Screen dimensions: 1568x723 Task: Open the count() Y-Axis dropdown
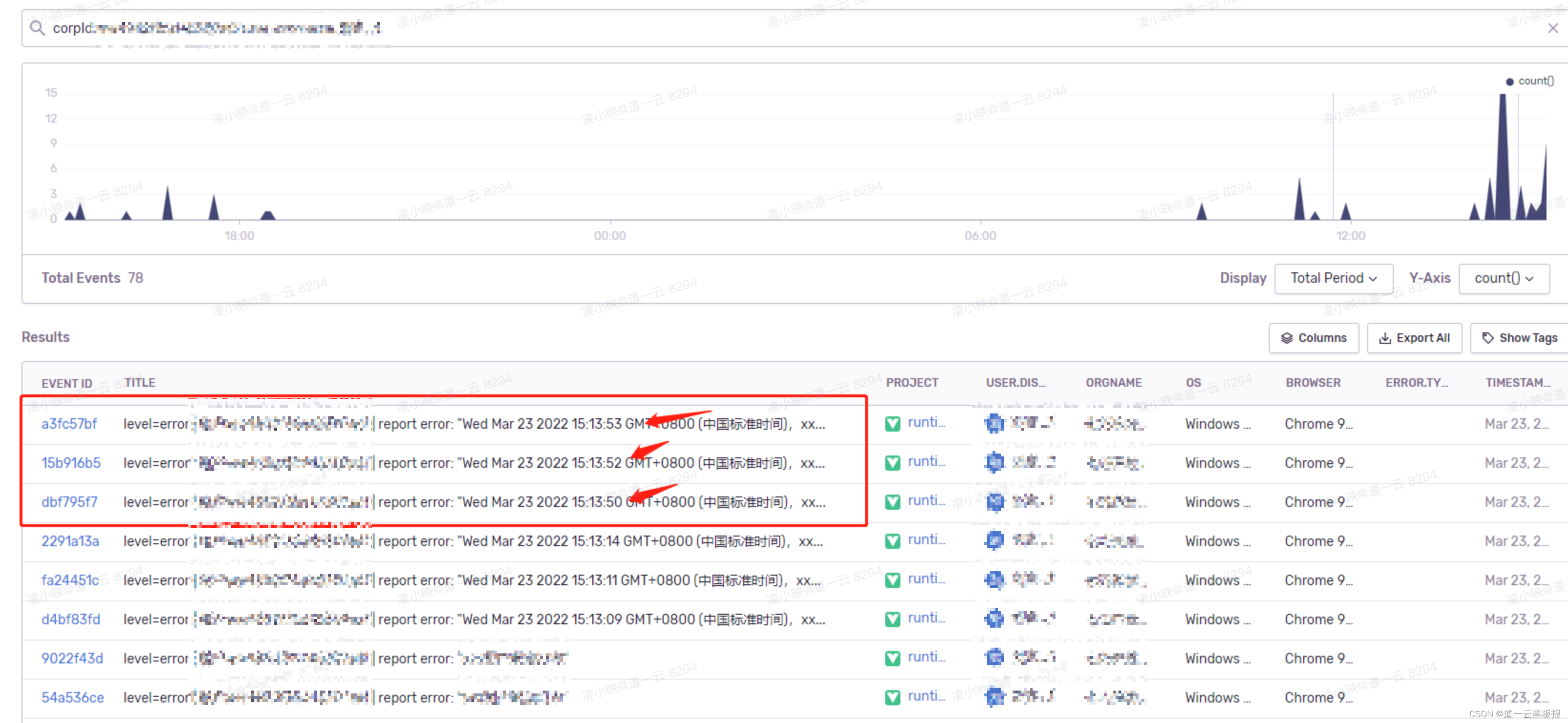[1503, 278]
